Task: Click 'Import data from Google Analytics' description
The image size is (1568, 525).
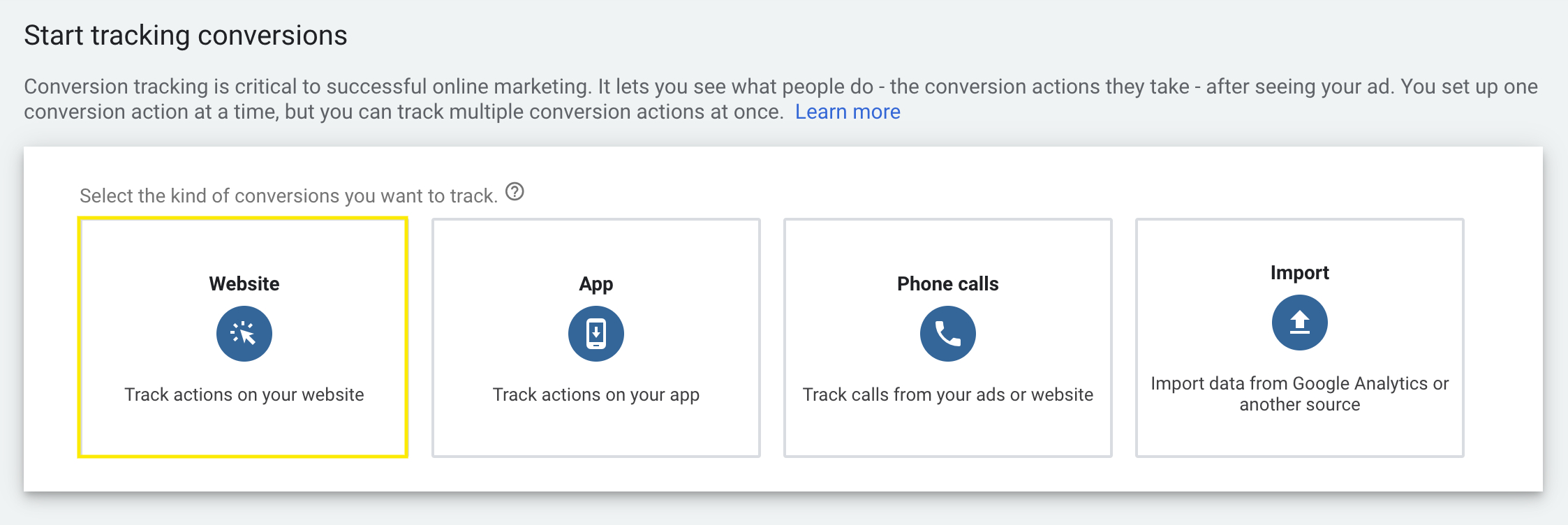Action: (1300, 394)
